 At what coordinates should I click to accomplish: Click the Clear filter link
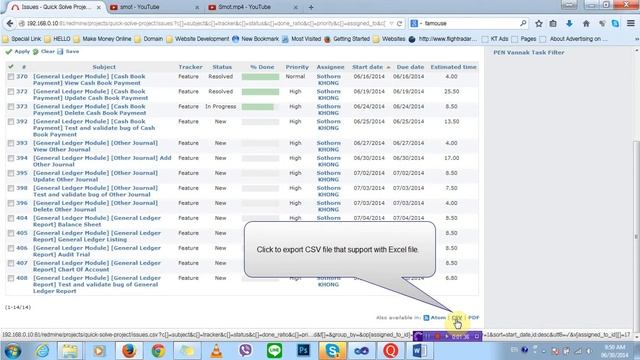pos(44,51)
